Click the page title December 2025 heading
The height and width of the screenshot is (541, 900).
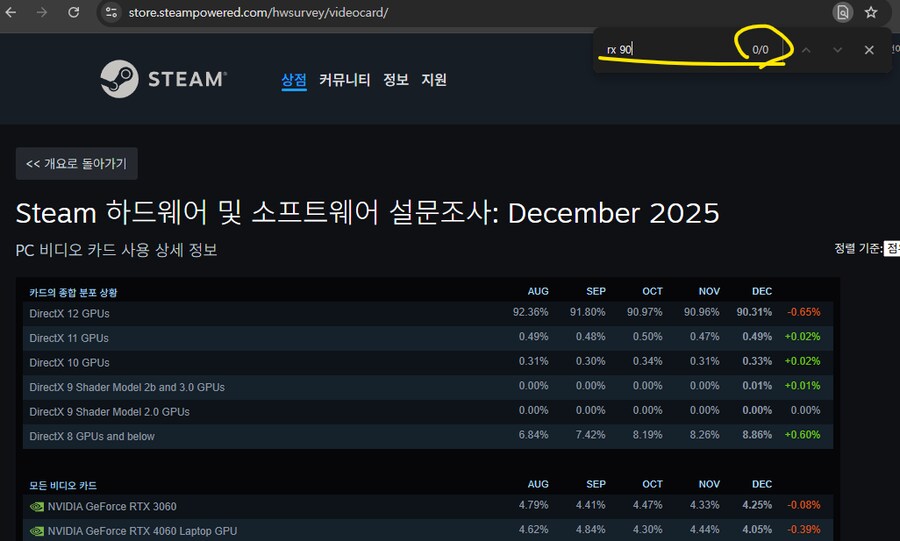coord(367,213)
